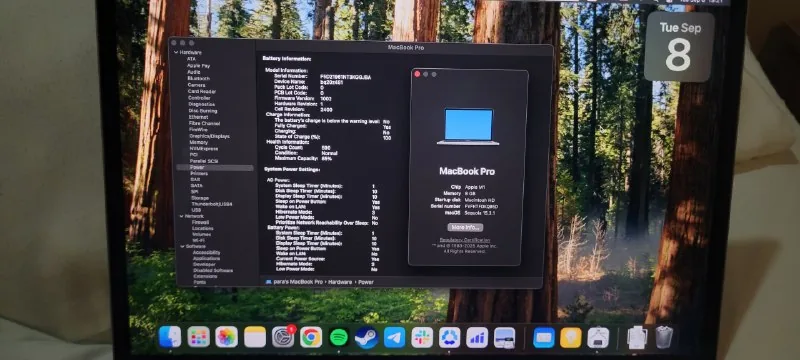Open the bar-chart app icon in Dock
Viewport: 800px width, 360px height.
pyautogui.click(x=477, y=337)
